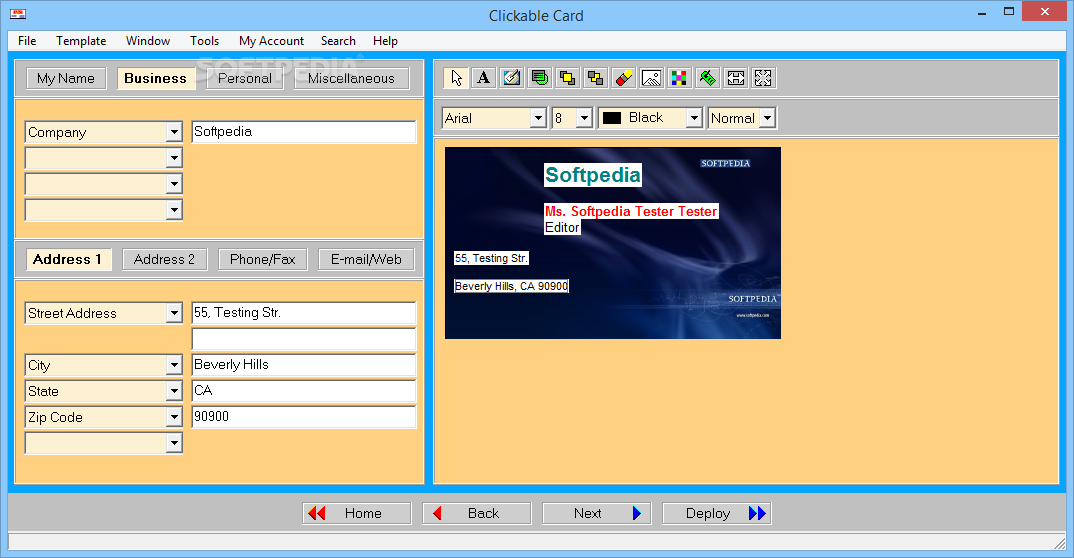Open the empty dropdown below Company
1074x558 pixels.
(174, 158)
